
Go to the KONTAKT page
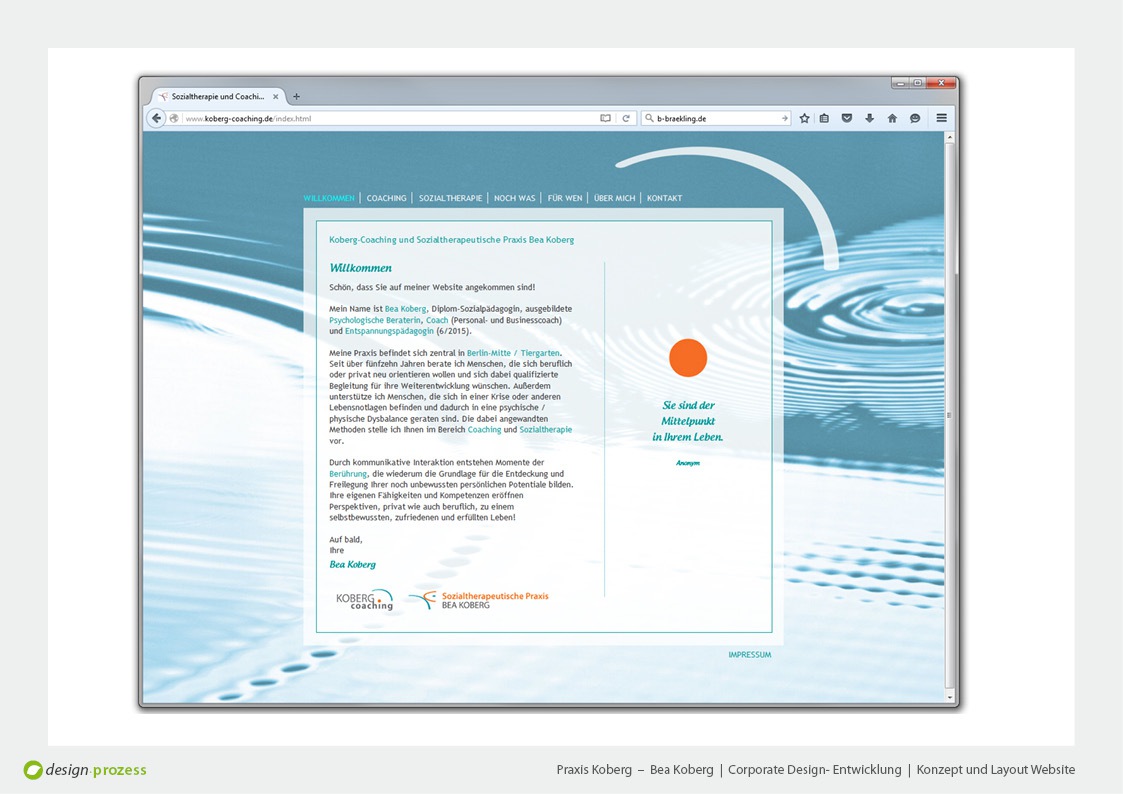664,198
